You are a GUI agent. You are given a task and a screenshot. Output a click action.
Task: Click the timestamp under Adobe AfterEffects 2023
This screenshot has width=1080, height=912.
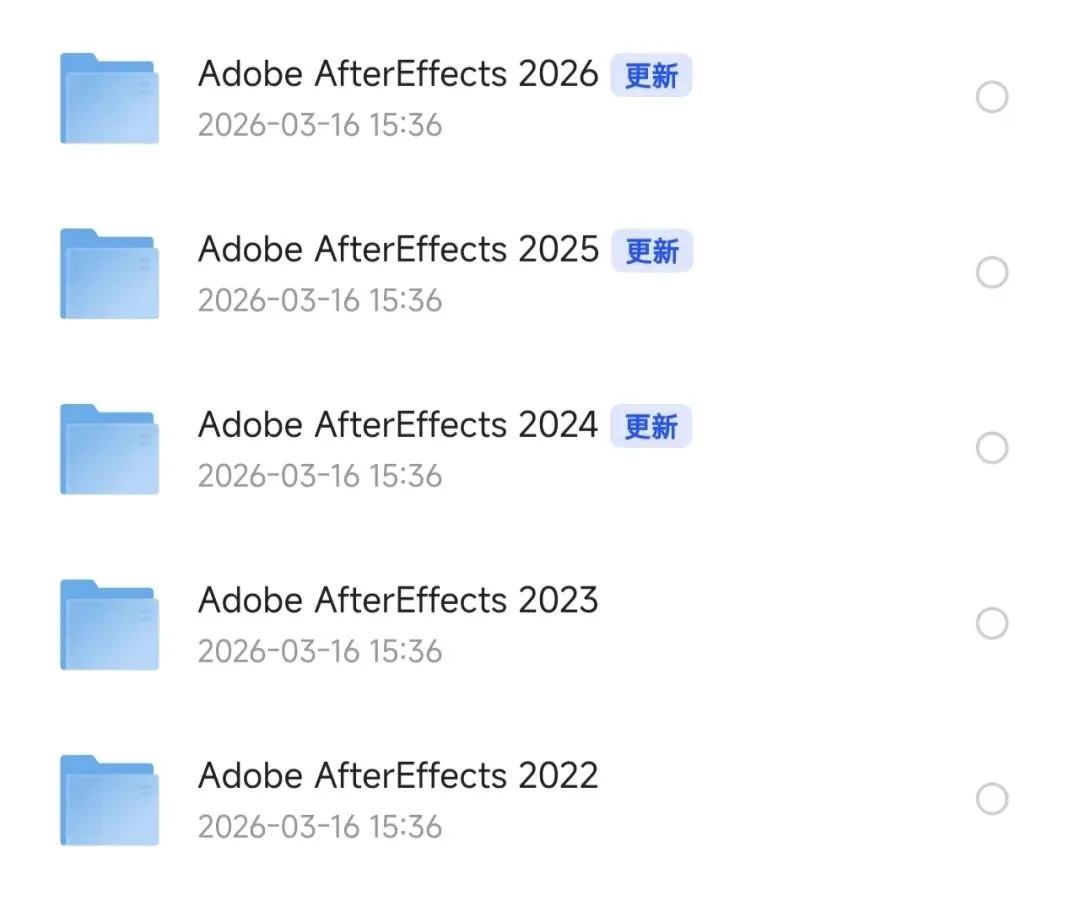[320, 652]
